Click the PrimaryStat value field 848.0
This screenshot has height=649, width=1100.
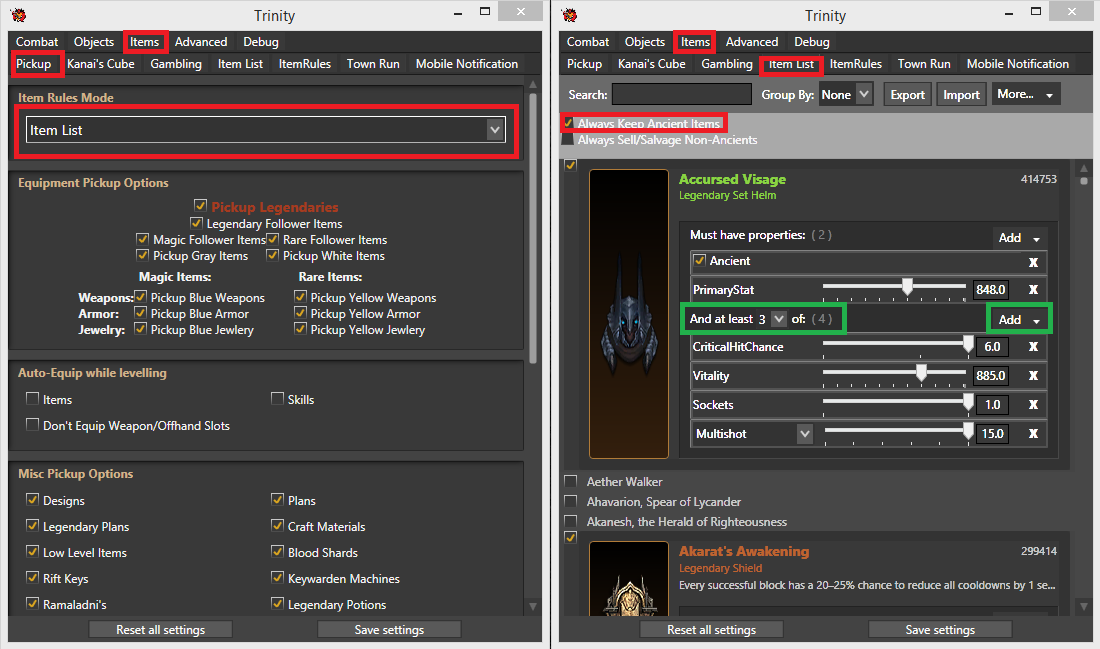pyautogui.click(x=991, y=290)
